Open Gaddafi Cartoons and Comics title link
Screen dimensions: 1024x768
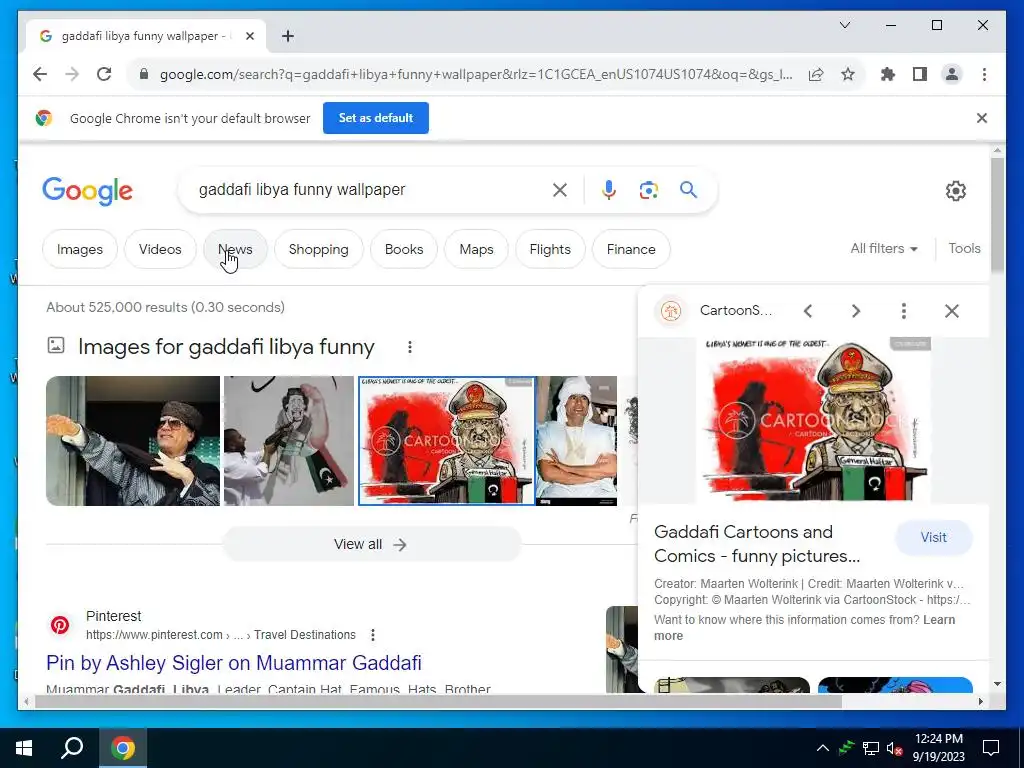tap(757, 544)
